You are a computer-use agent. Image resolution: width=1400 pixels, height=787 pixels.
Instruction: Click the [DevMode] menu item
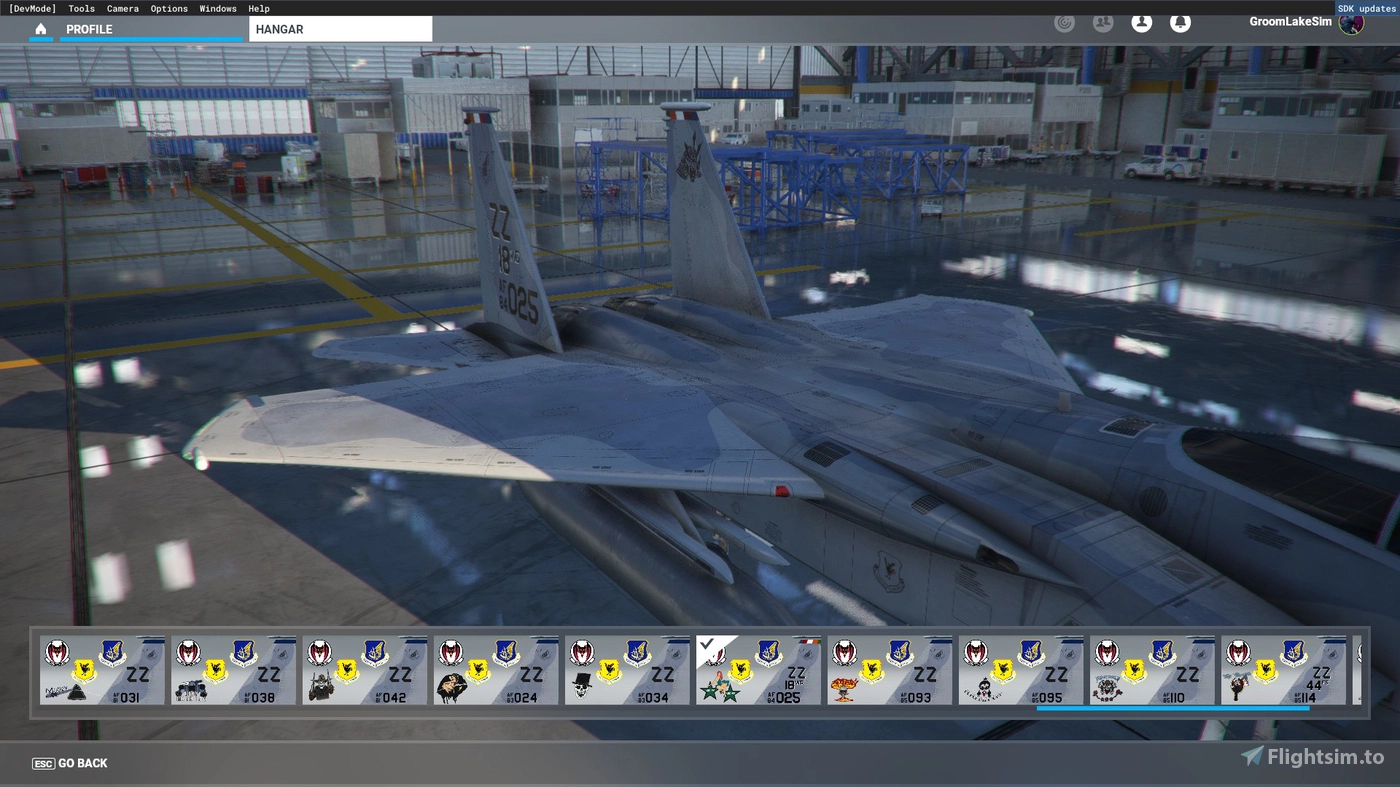[31, 8]
